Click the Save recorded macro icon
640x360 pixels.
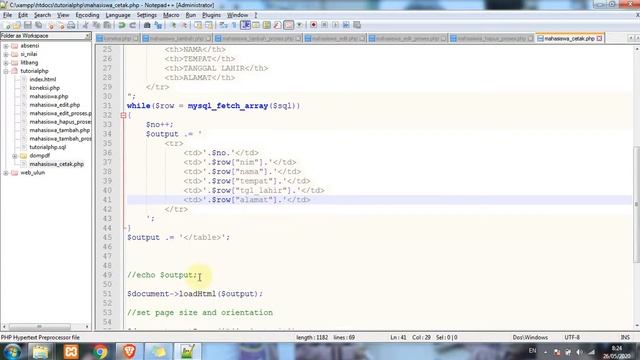[x=357, y=25]
